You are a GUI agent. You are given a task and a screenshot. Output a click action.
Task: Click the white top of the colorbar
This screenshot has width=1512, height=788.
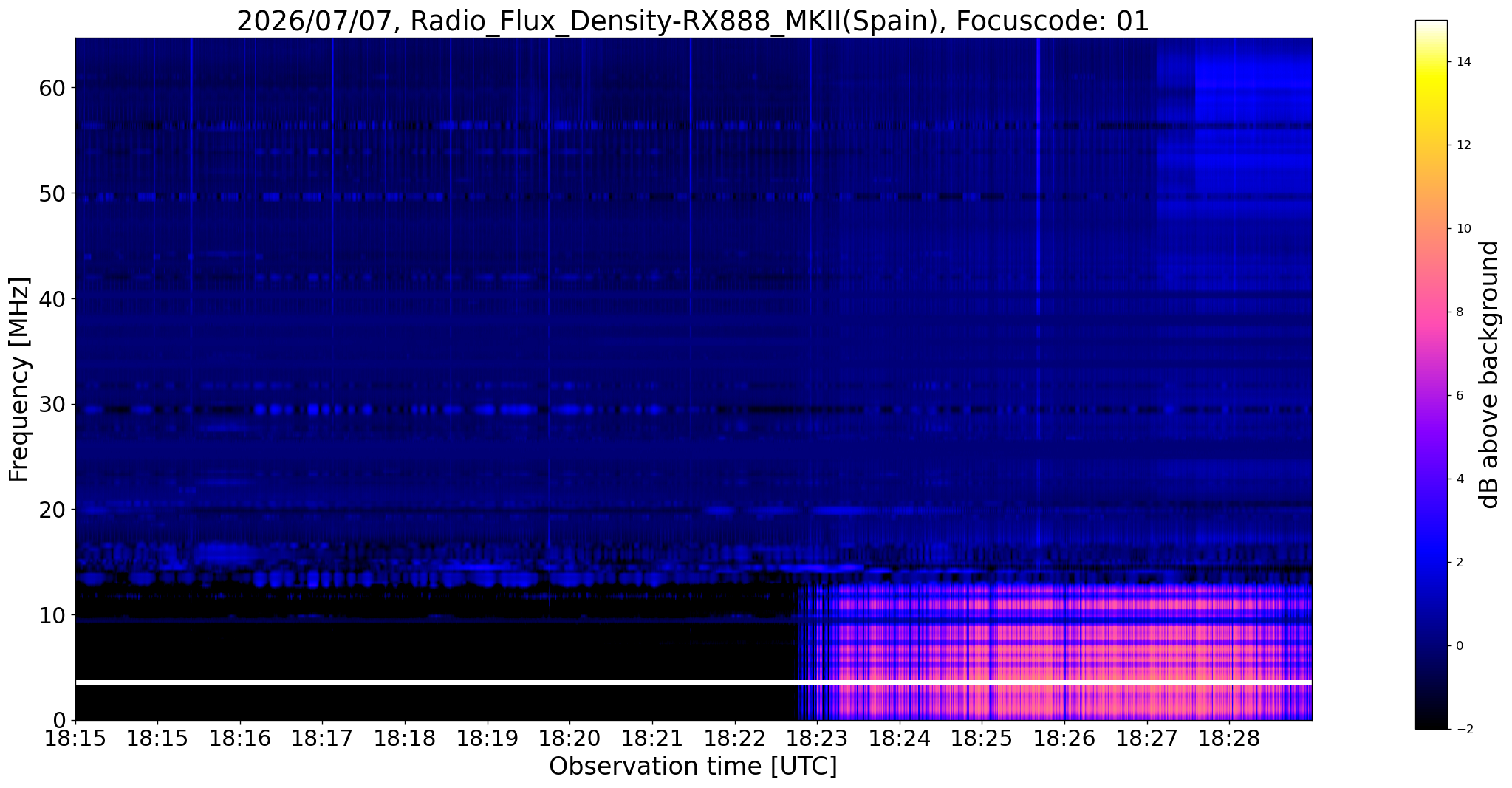[1431, 30]
